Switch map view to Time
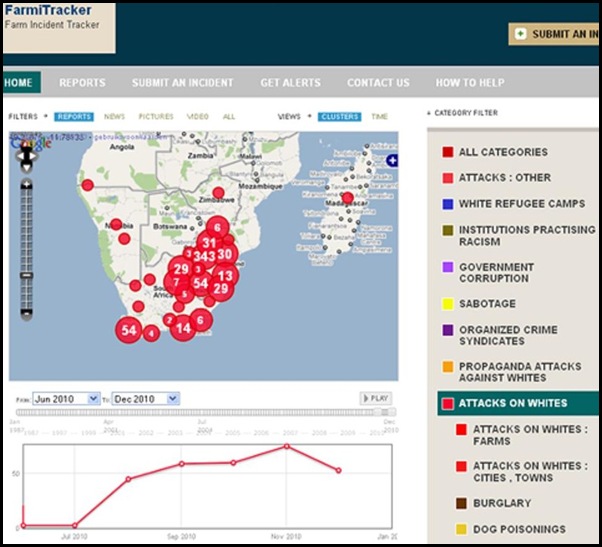Image resolution: width=602 pixels, height=547 pixels. (380, 117)
